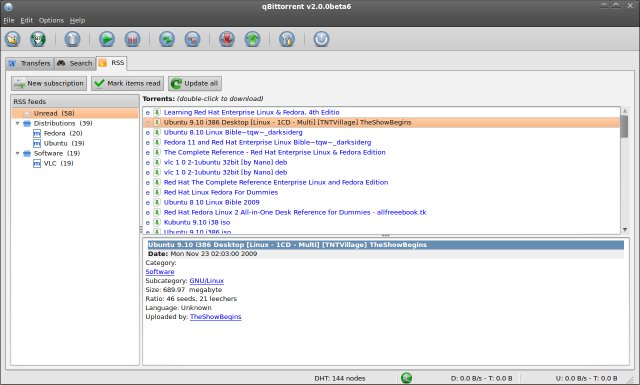This screenshot has width=640, height=385.
Task: Click the VLC feed icon
Action: point(37,163)
